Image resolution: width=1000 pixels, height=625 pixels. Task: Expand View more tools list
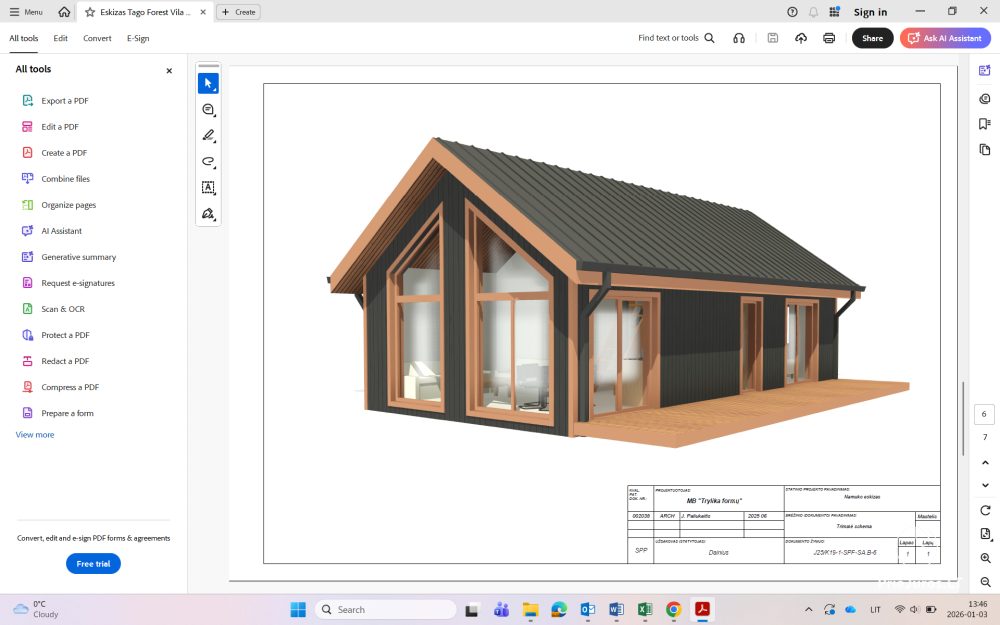pyautogui.click(x=35, y=435)
